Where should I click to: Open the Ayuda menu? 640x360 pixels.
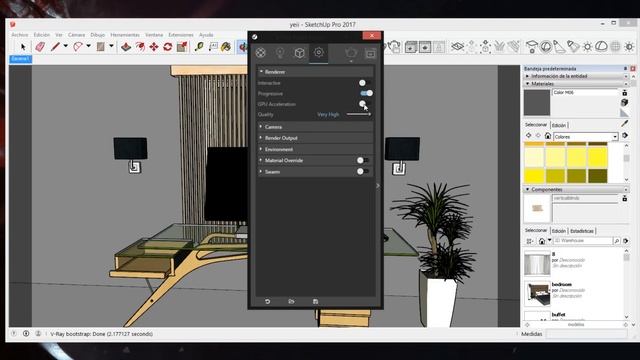[206, 35]
